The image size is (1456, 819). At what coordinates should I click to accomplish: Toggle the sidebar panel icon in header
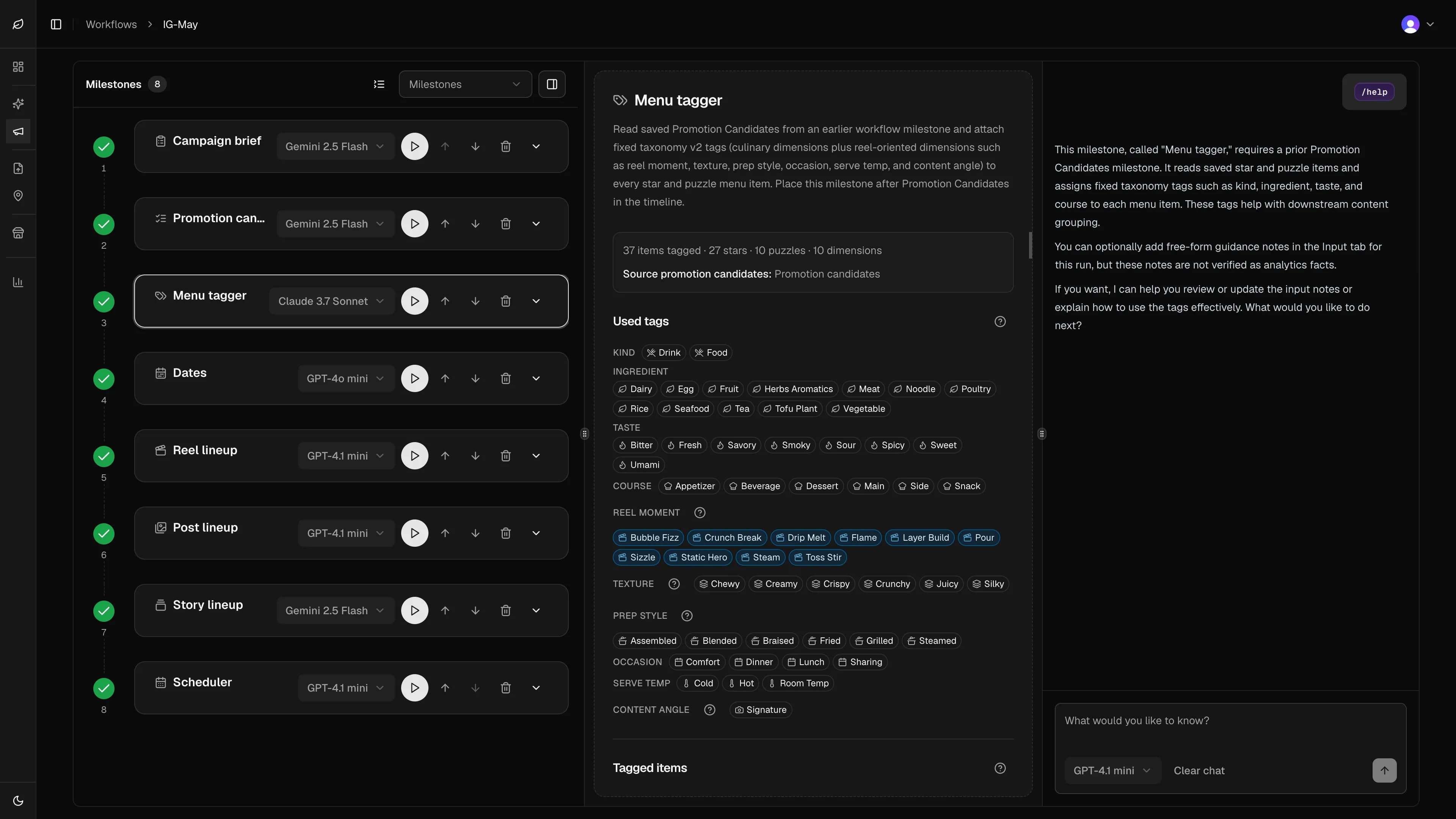coord(56,24)
